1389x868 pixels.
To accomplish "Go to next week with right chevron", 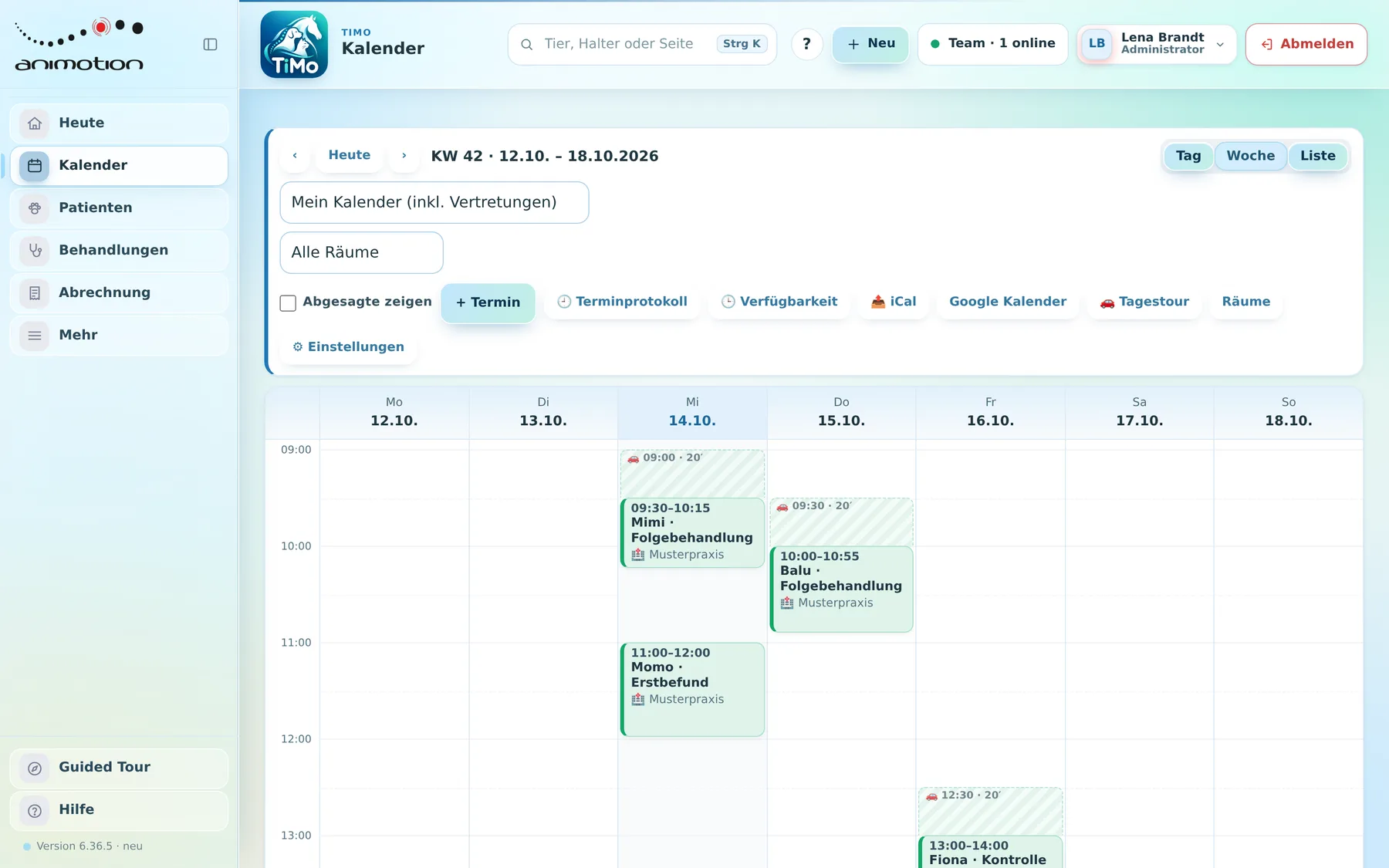I will click(x=404, y=156).
